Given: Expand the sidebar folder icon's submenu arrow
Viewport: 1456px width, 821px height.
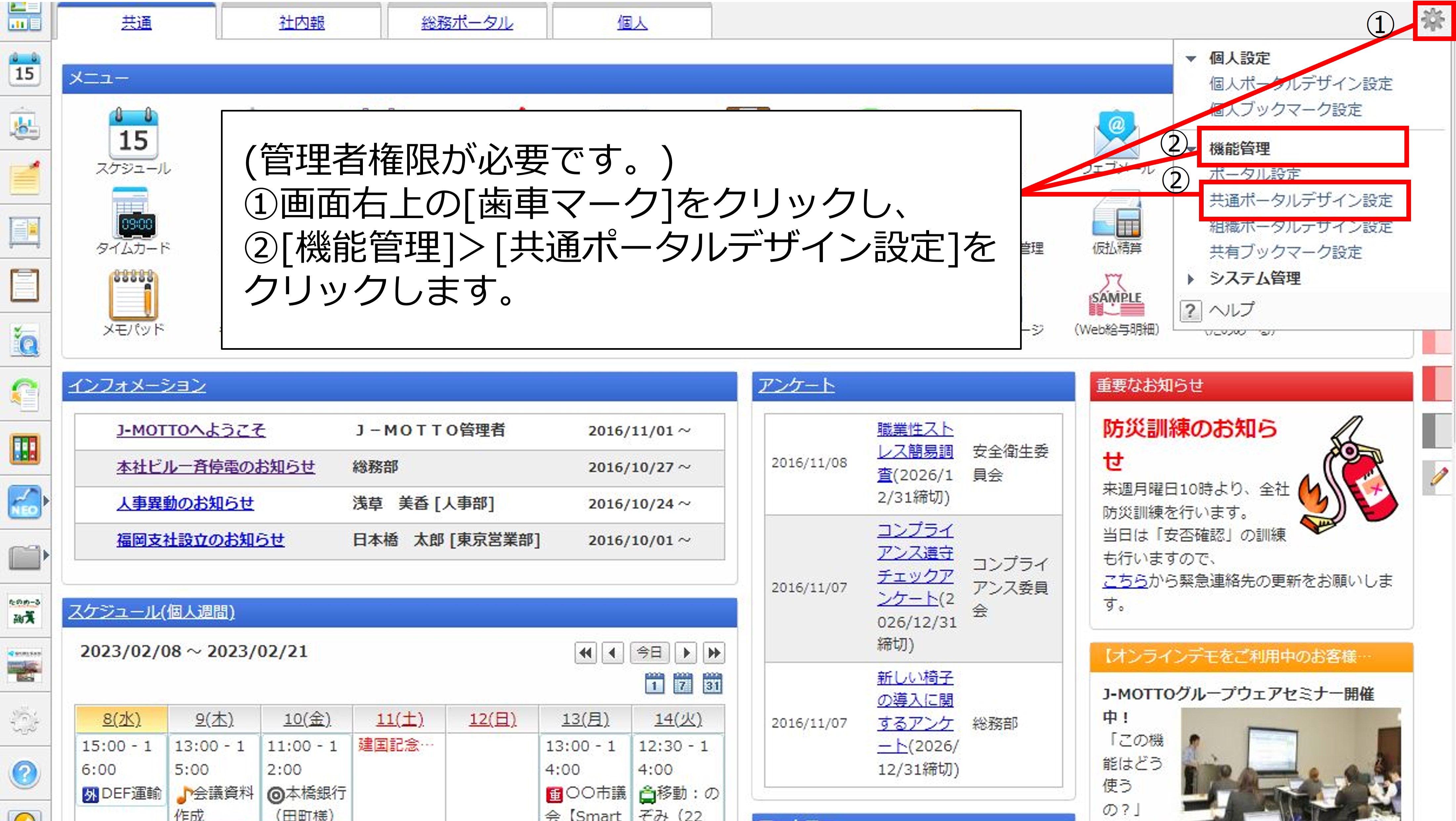Looking at the screenshot, I should point(46,555).
